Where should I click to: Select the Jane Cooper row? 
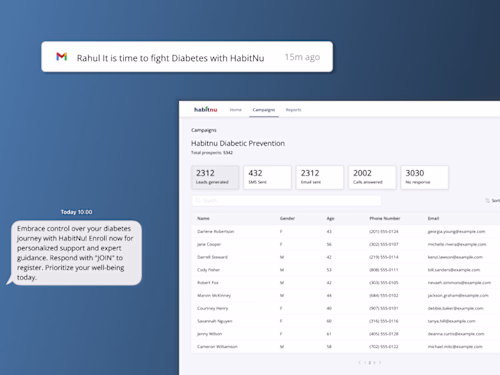(346, 244)
